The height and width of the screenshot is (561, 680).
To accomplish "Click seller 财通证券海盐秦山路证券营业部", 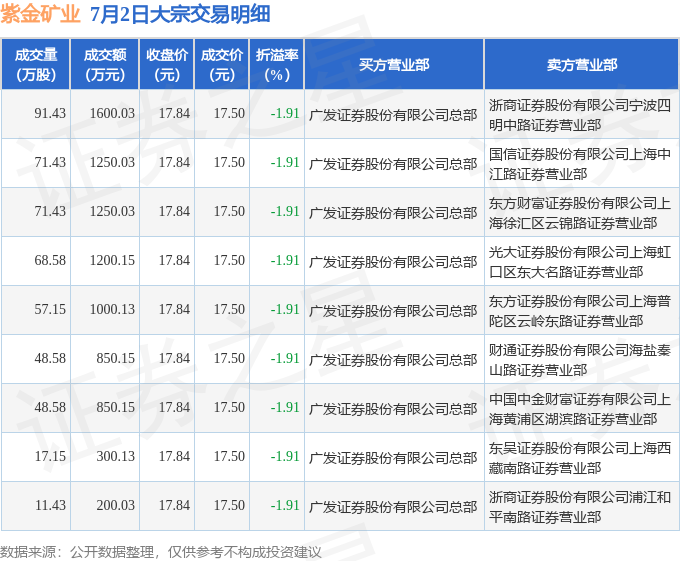I will coord(580,360).
